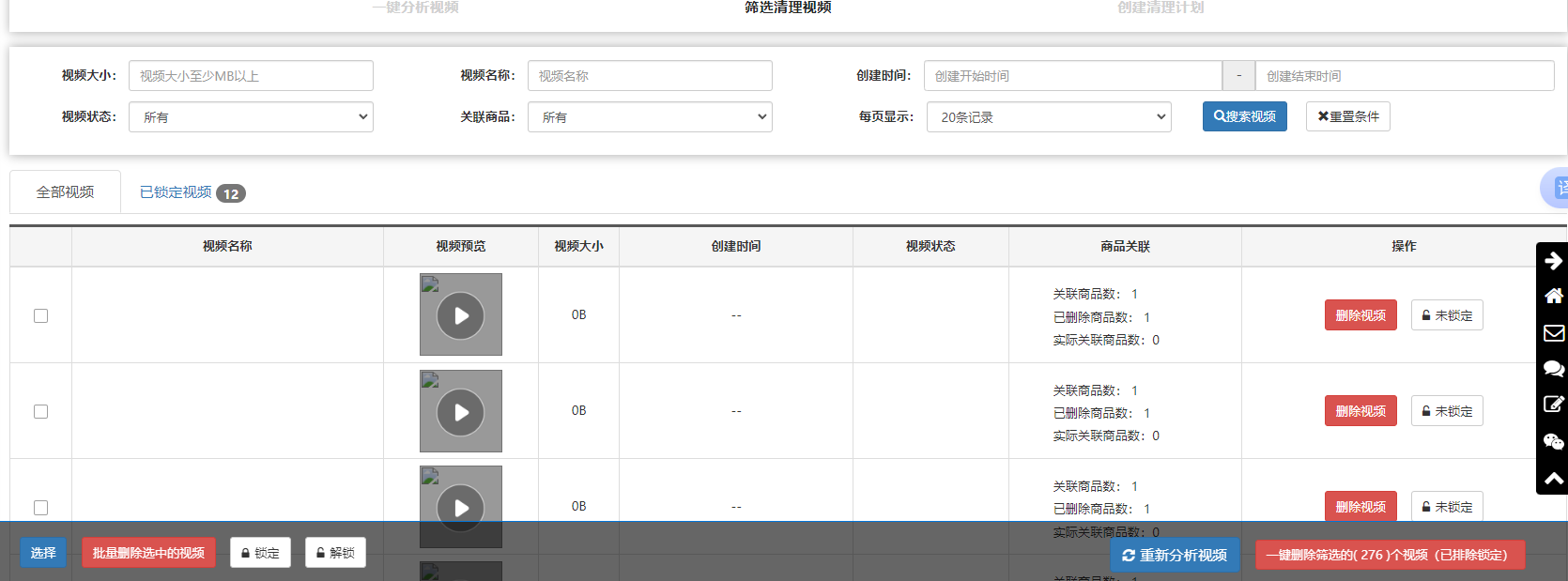The height and width of the screenshot is (581, 1568).
Task: Check the first video row checkbox
Action: click(x=40, y=315)
